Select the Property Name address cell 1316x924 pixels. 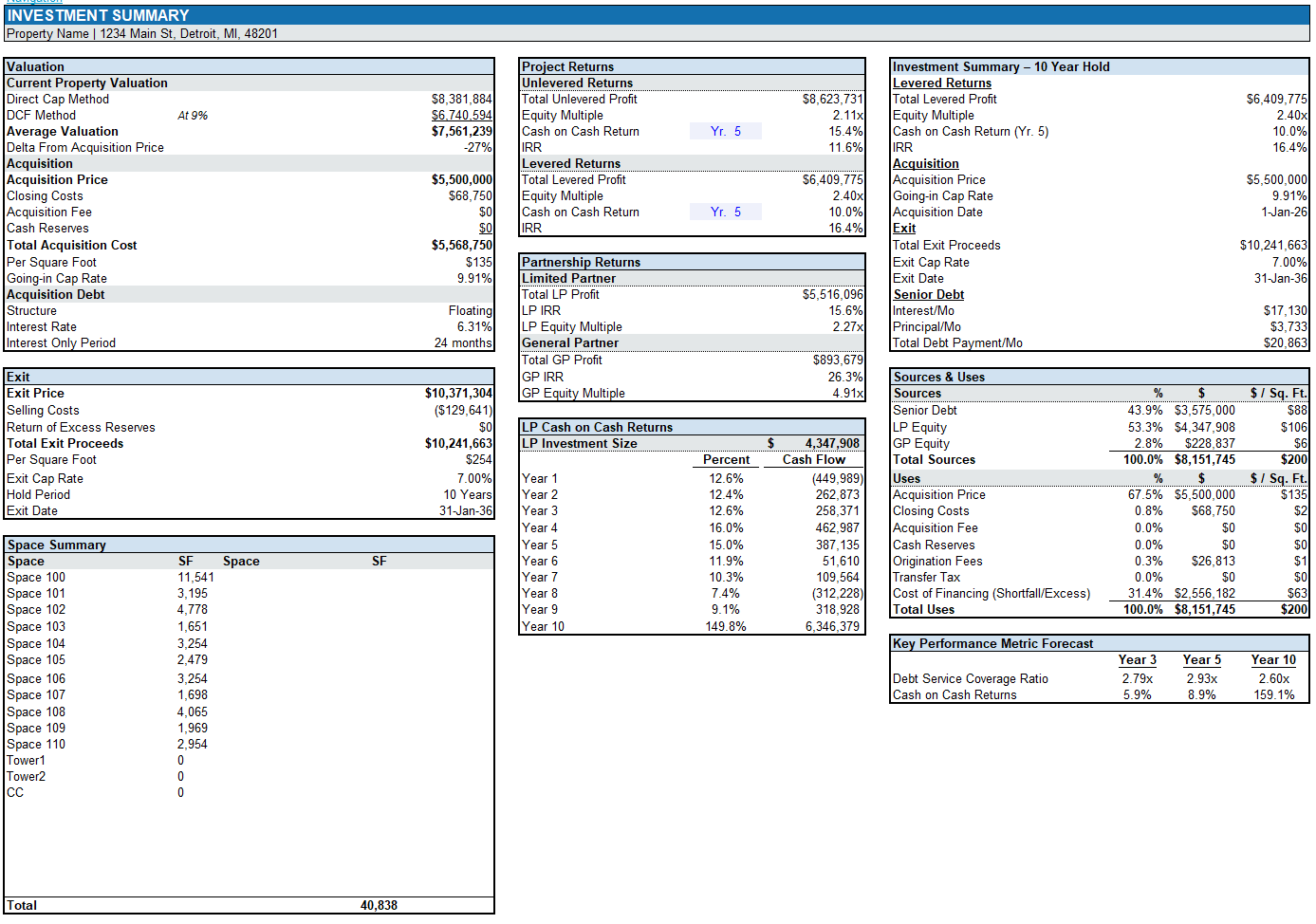(657, 33)
